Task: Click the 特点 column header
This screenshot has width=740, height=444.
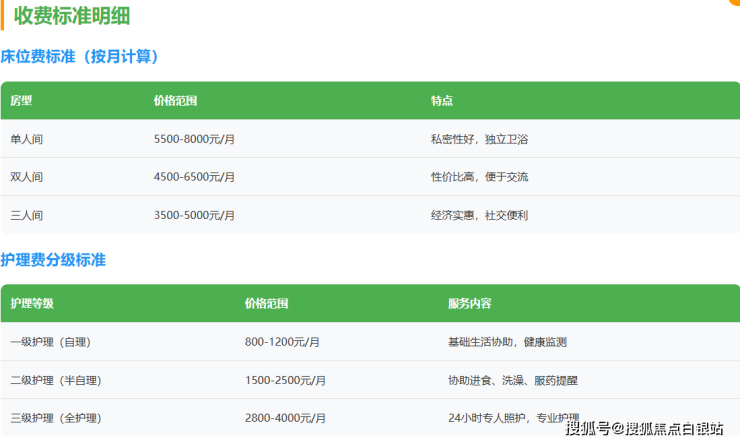Action: (x=441, y=101)
